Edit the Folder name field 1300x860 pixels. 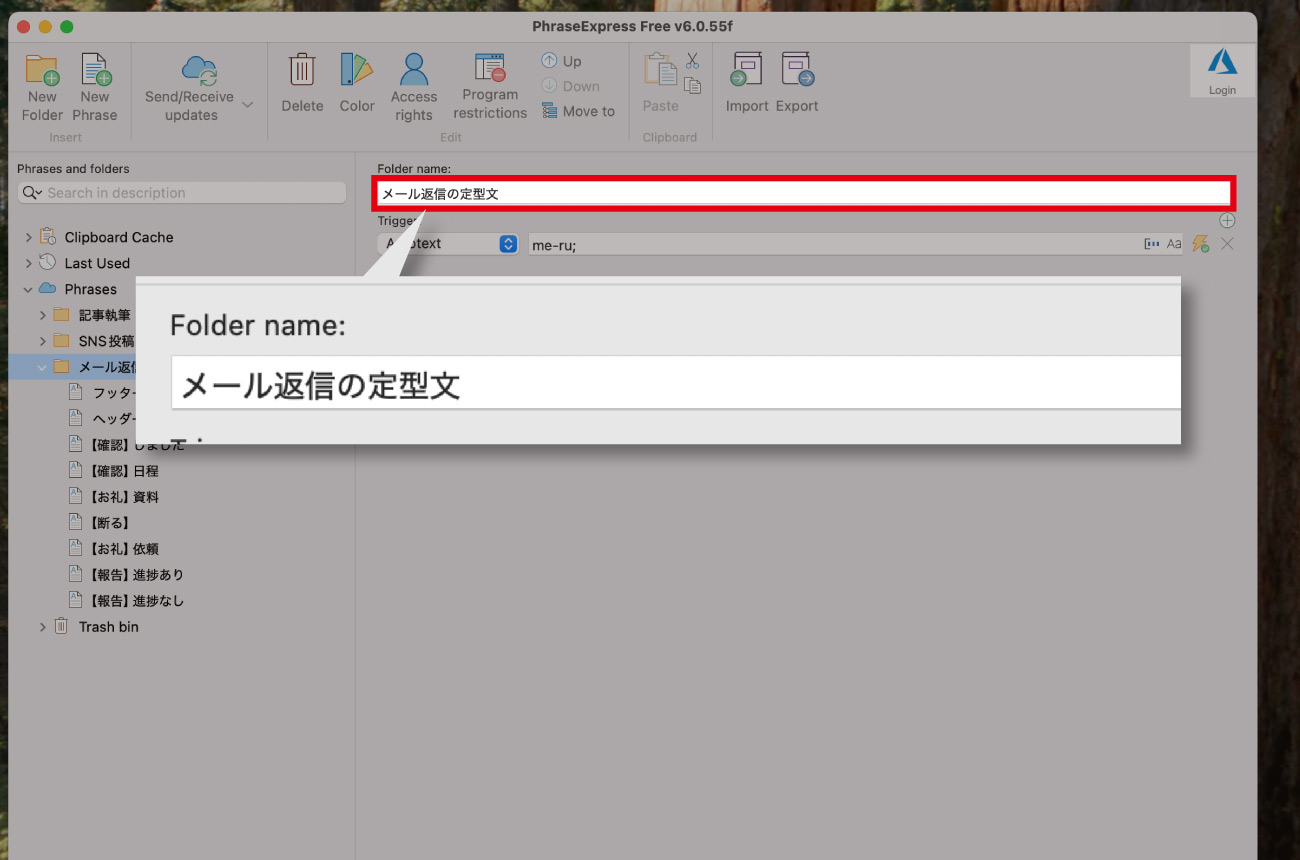click(804, 194)
